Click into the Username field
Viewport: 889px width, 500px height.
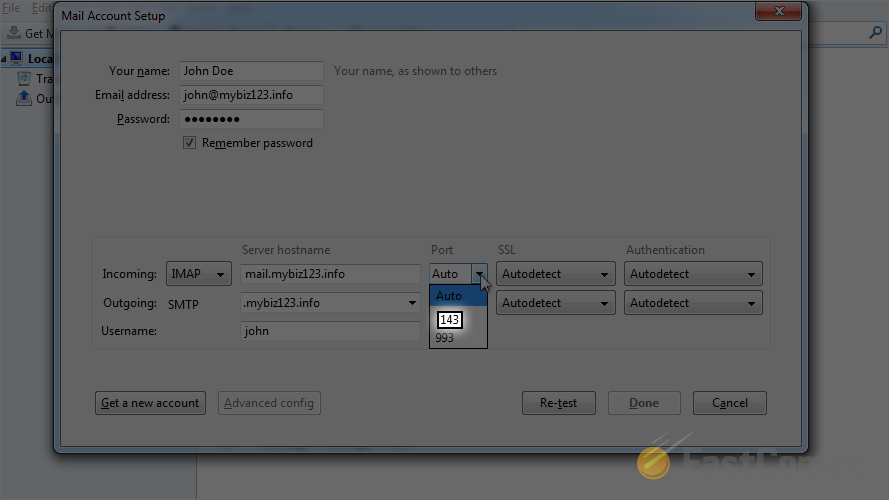330,331
